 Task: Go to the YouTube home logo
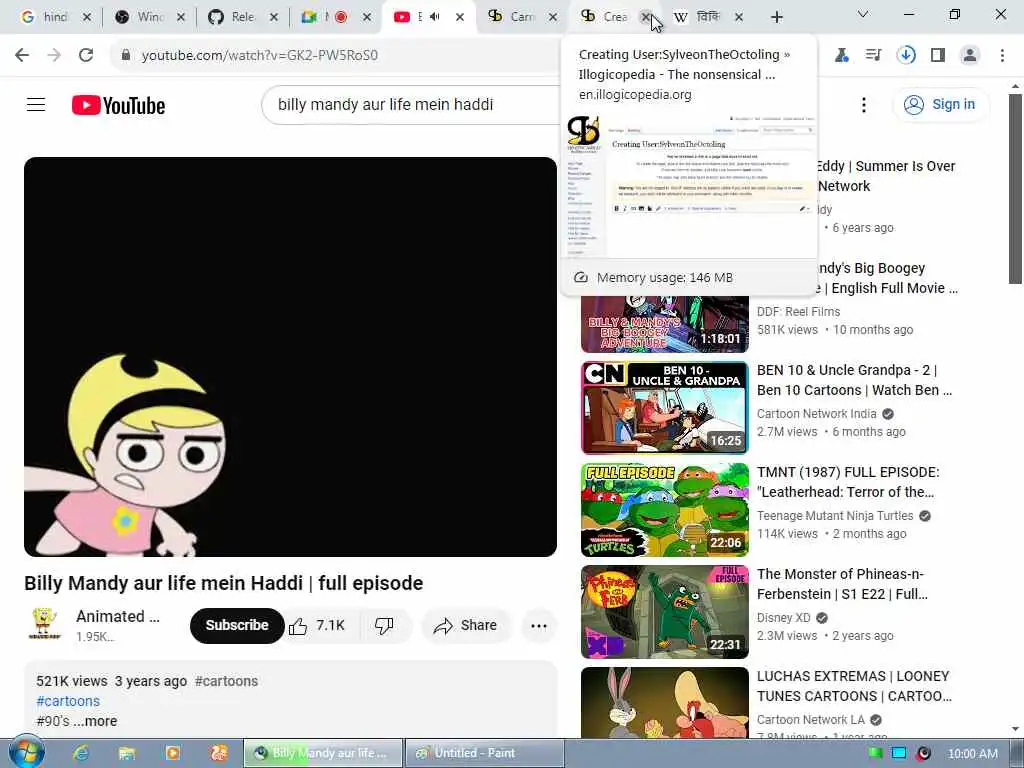point(118,105)
